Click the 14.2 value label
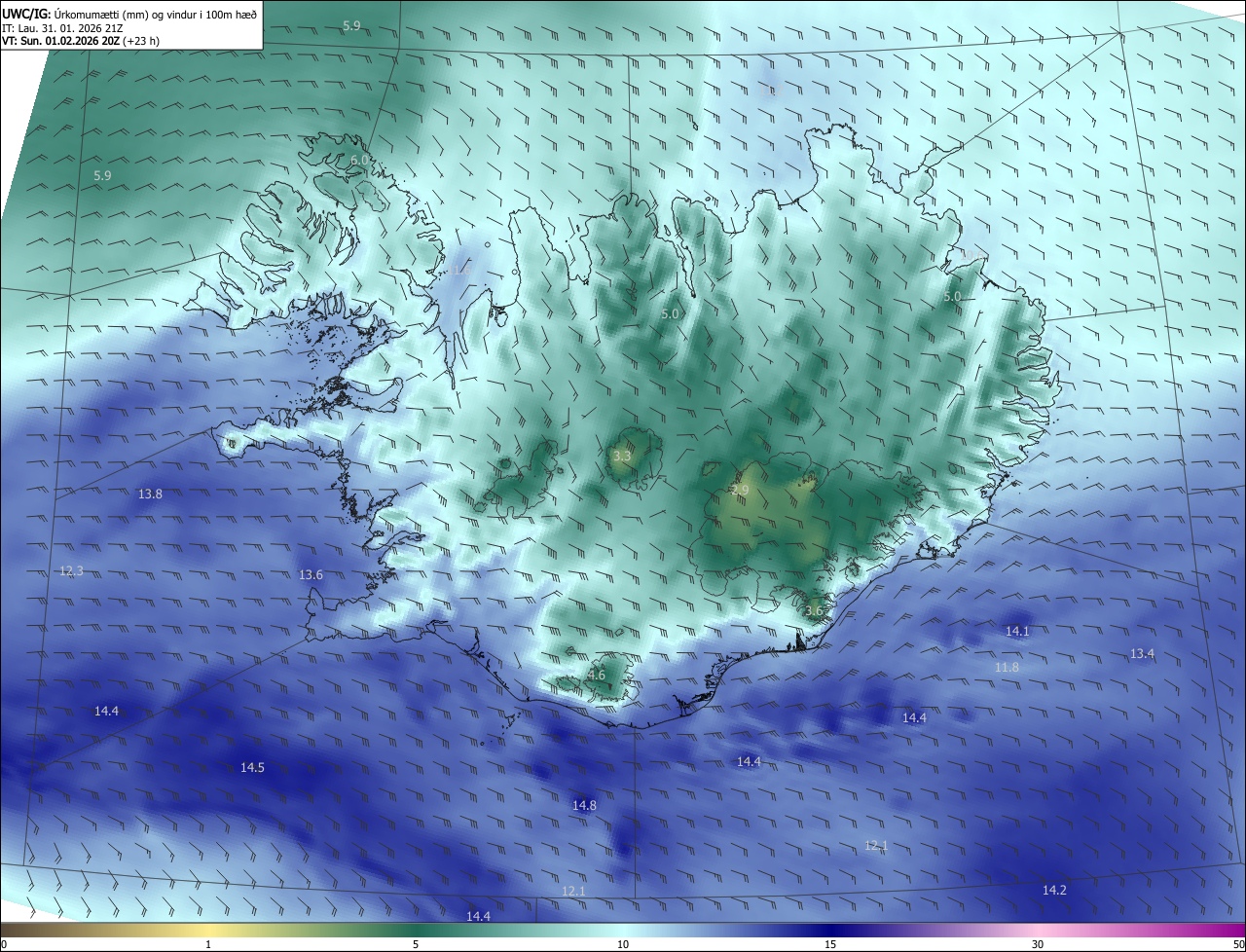Screen dimensions: 1246x952 1054,891
